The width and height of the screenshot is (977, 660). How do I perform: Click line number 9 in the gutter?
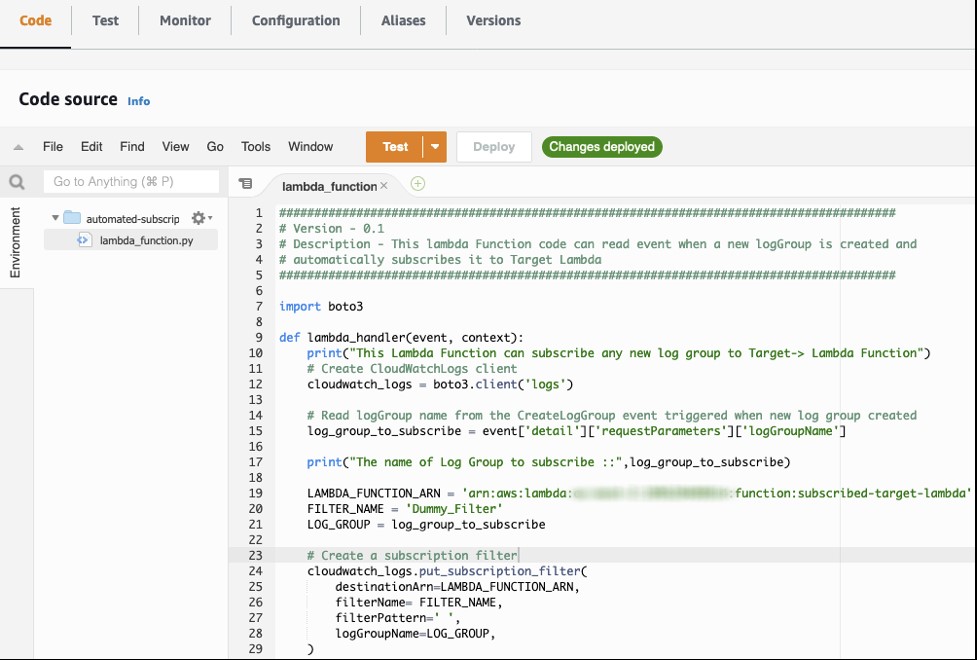(x=259, y=338)
